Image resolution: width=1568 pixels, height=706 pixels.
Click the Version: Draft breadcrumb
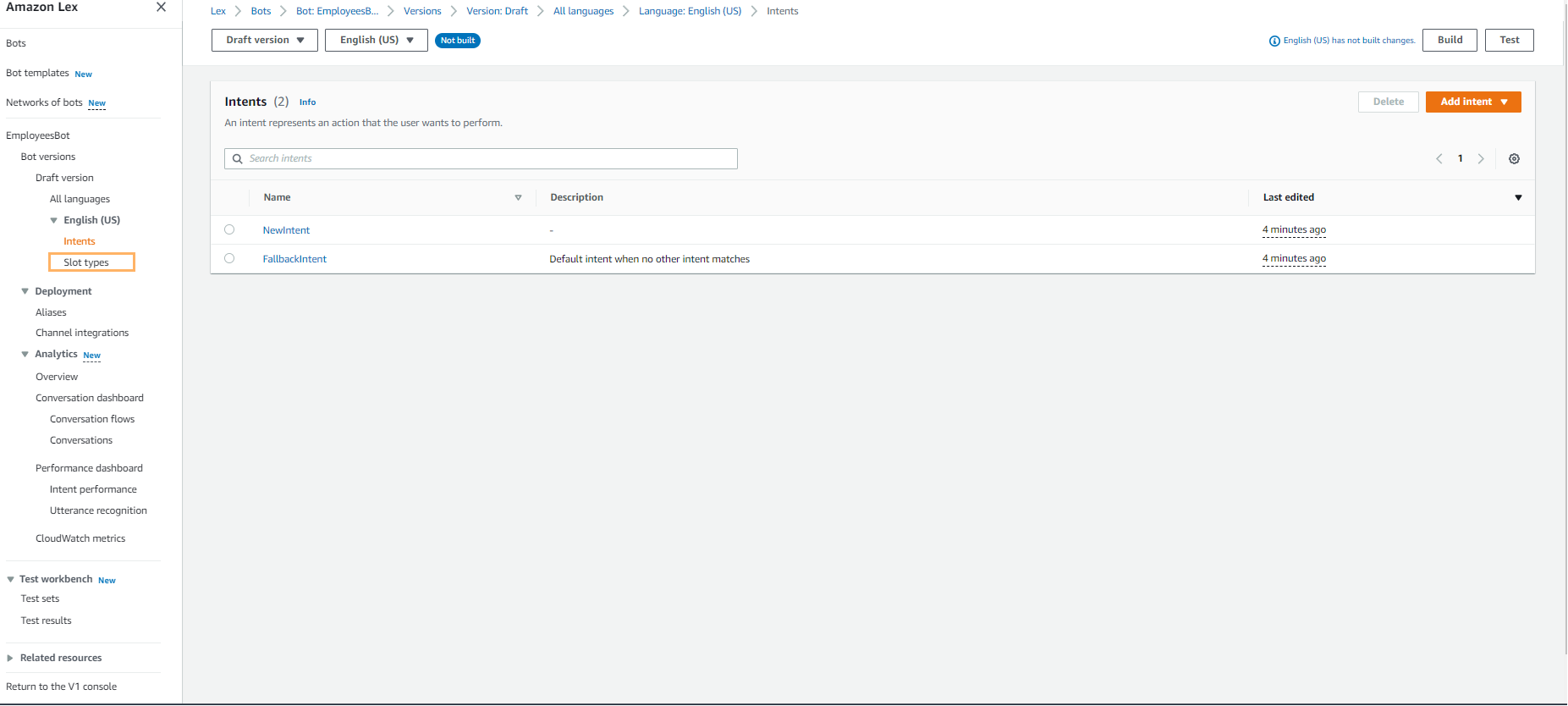pyautogui.click(x=497, y=11)
